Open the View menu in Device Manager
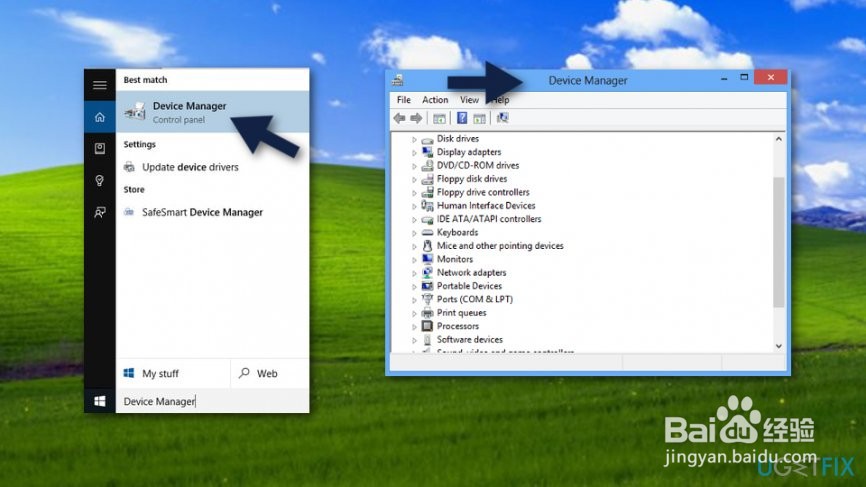The height and width of the screenshot is (487, 866). [469, 100]
